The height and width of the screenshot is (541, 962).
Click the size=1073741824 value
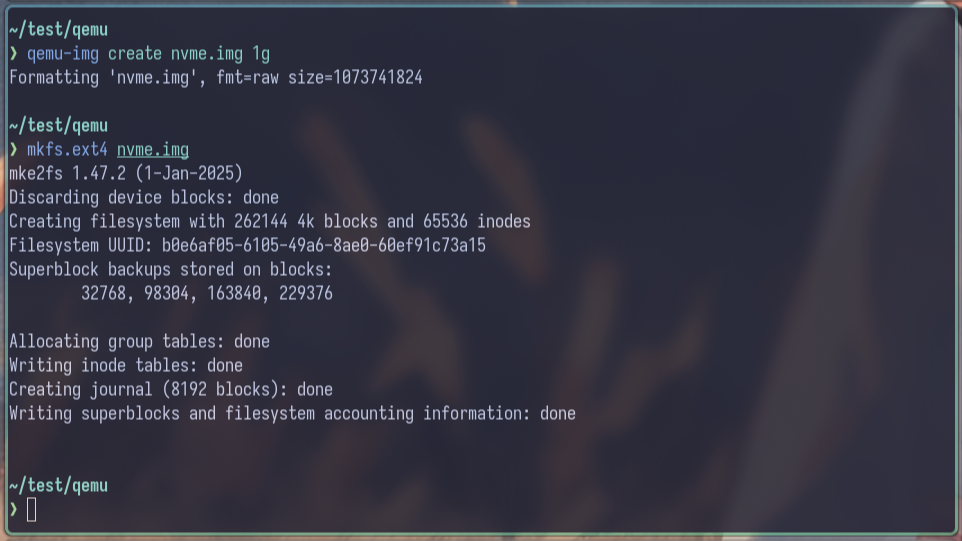[x=355, y=78]
